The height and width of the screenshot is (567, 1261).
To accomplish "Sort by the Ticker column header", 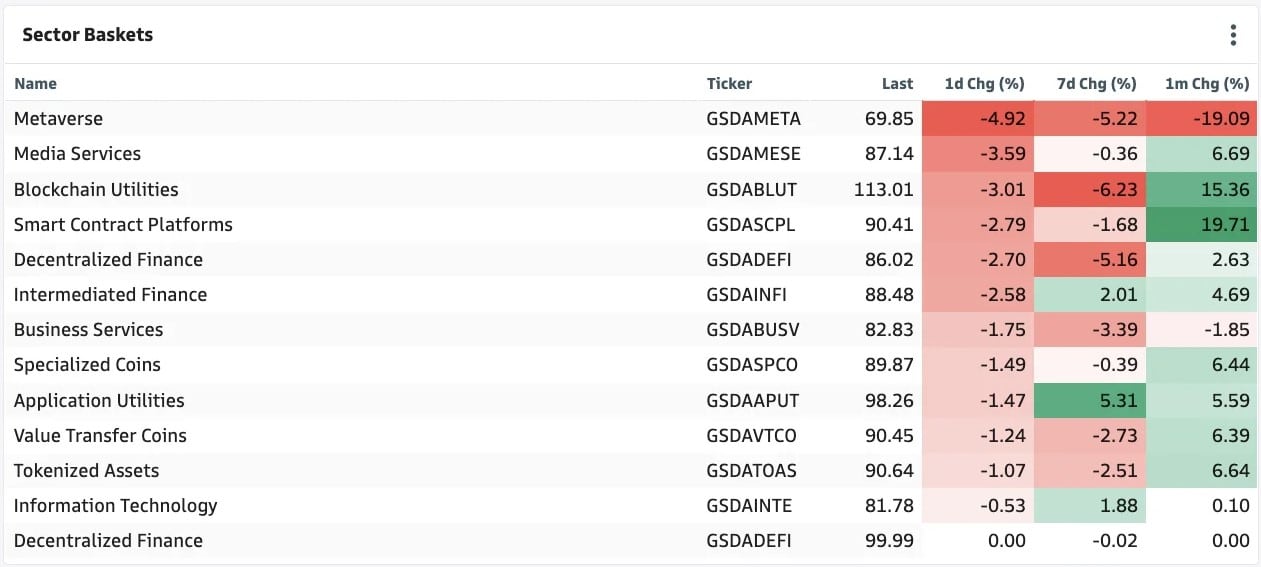I will (x=729, y=84).
